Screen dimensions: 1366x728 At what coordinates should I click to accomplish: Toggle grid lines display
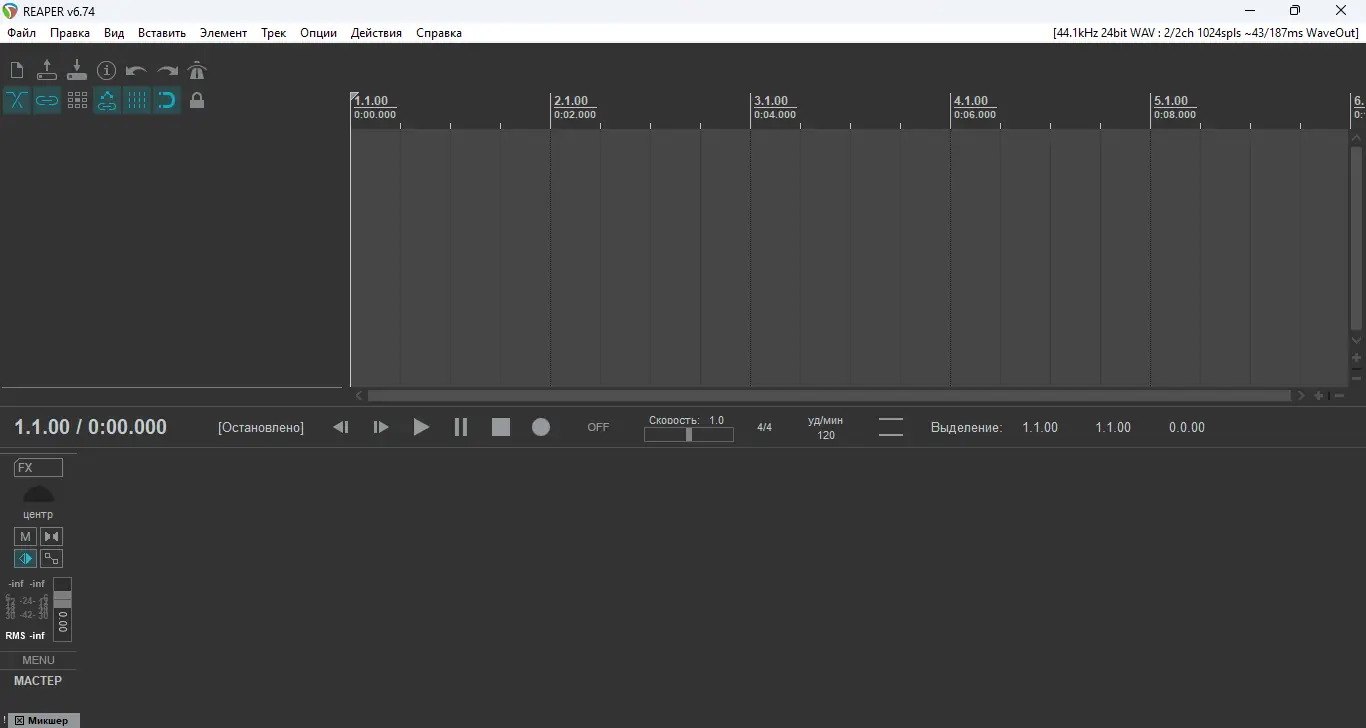click(137, 100)
